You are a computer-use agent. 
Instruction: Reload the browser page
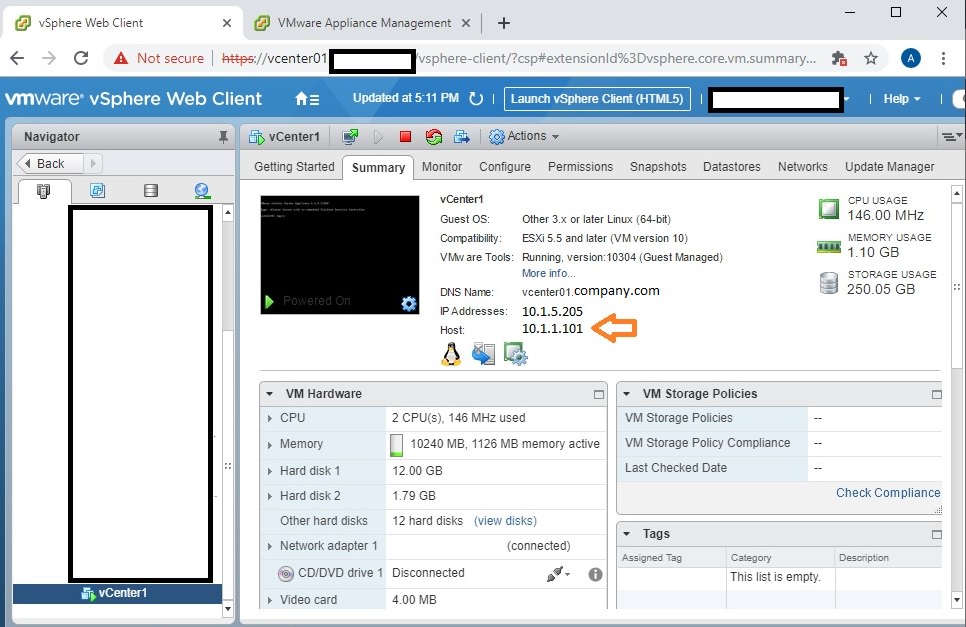(x=81, y=58)
